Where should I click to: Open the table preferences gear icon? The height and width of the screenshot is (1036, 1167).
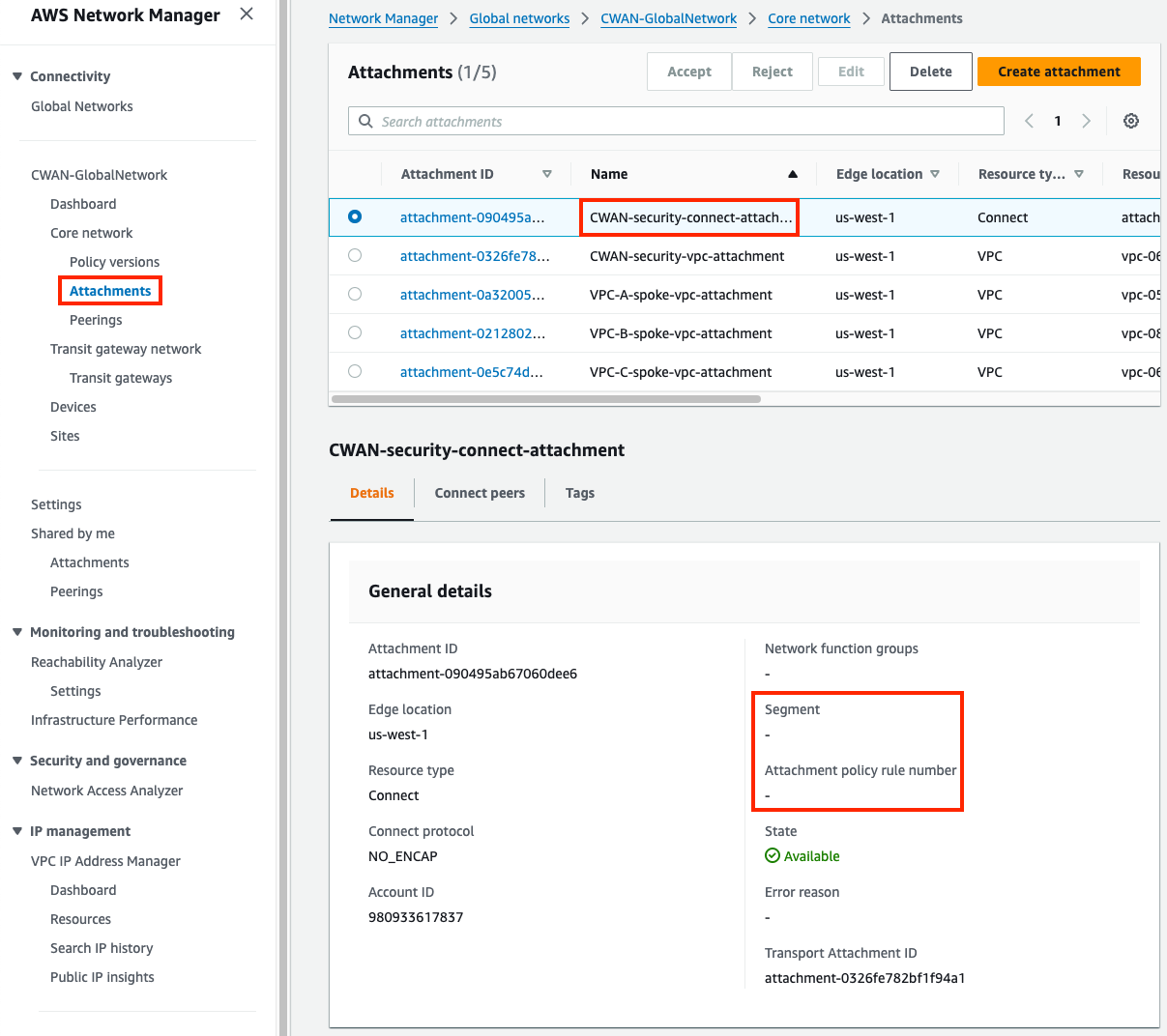(x=1131, y=121)
